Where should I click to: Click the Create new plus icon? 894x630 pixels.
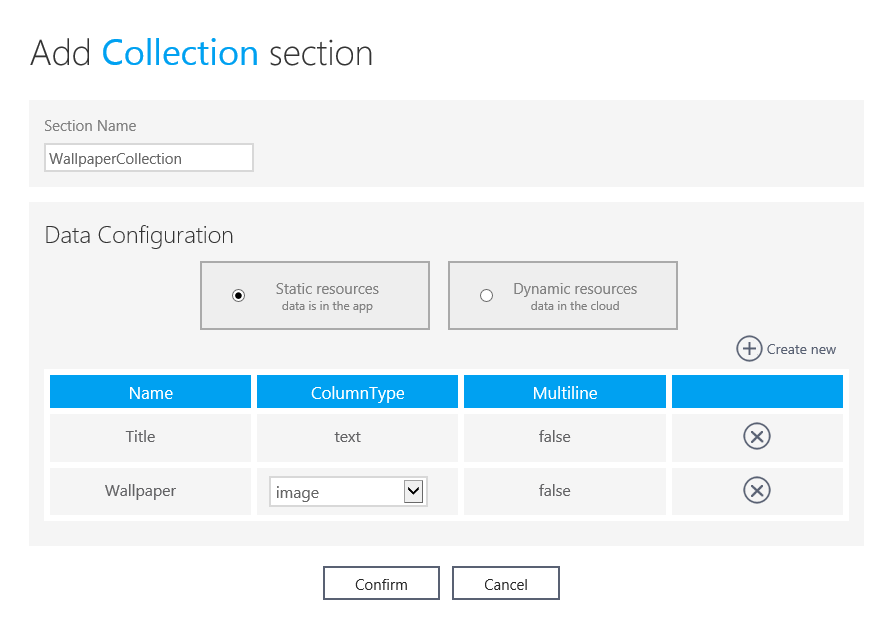[x=749, y=348]
